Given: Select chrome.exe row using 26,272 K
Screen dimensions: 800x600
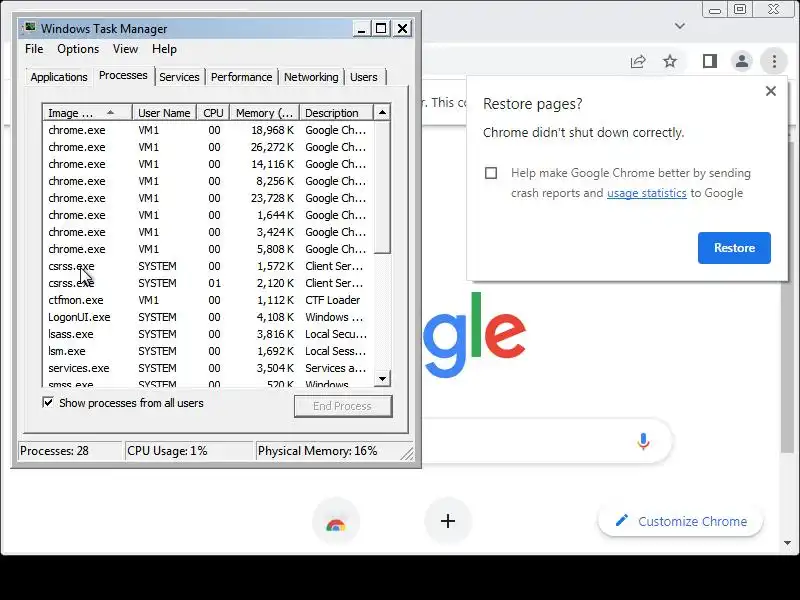Looking at the screenshot, I should click(208, 147).
